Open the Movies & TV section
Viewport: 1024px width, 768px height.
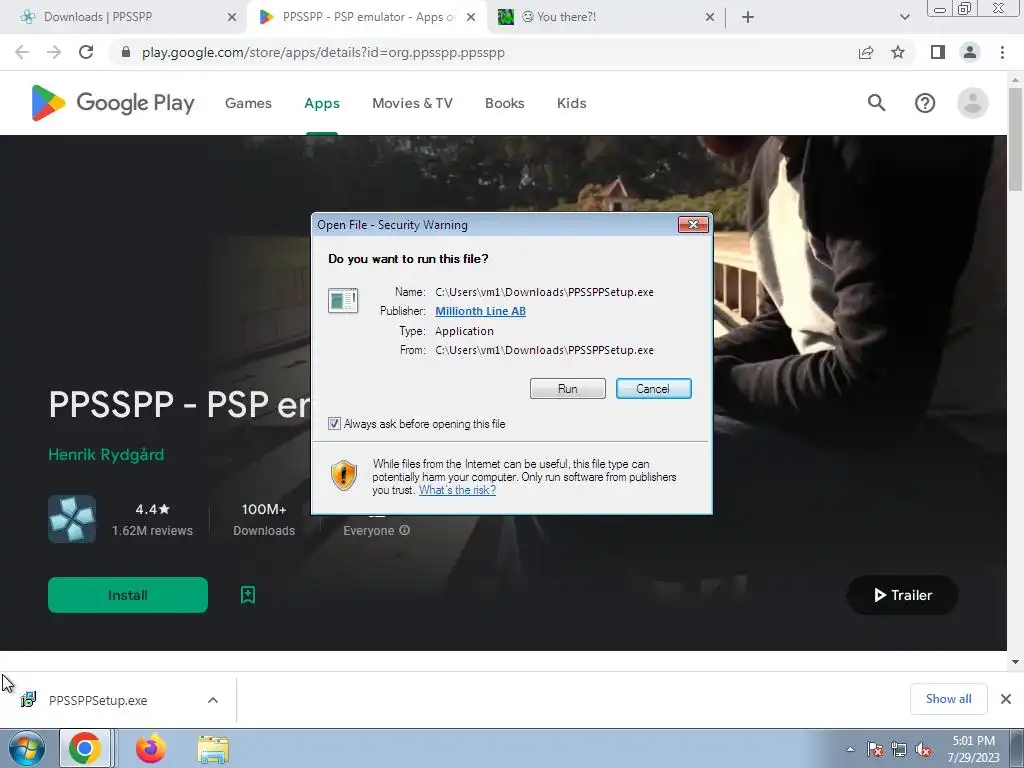[412, 103]
